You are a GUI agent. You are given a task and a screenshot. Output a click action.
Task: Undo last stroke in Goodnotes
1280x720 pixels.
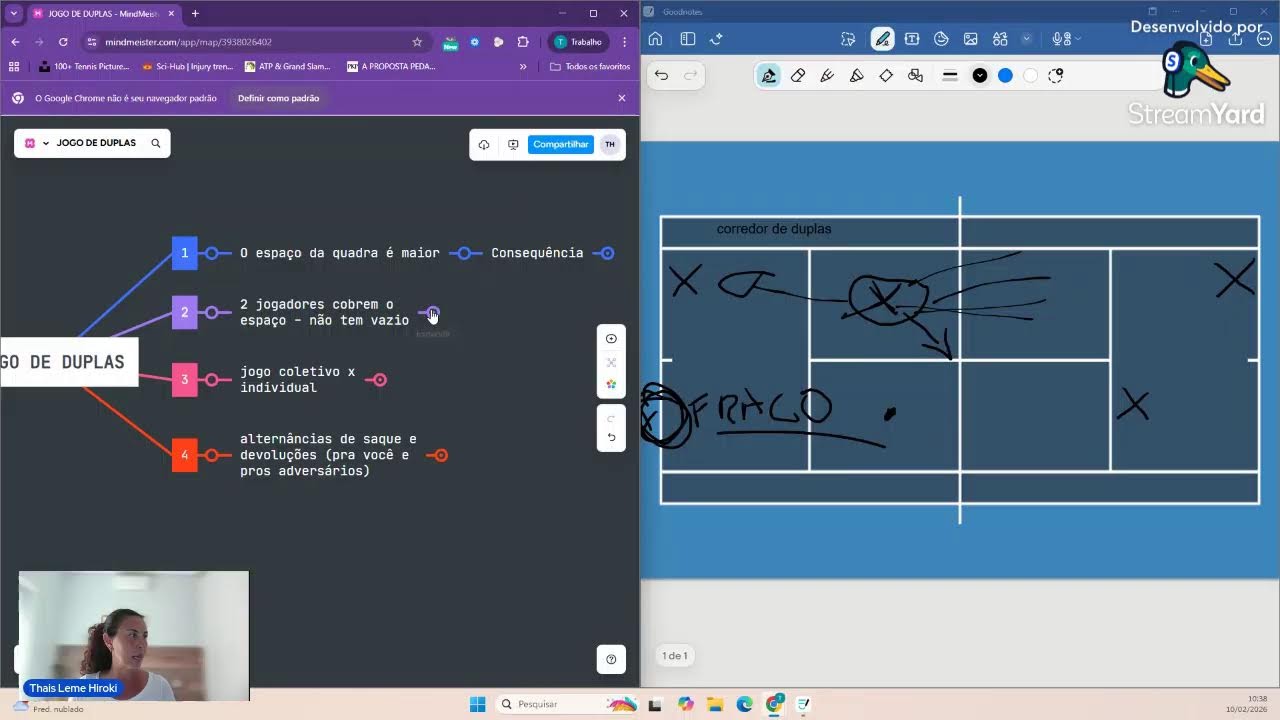click(x=661, y=75)
